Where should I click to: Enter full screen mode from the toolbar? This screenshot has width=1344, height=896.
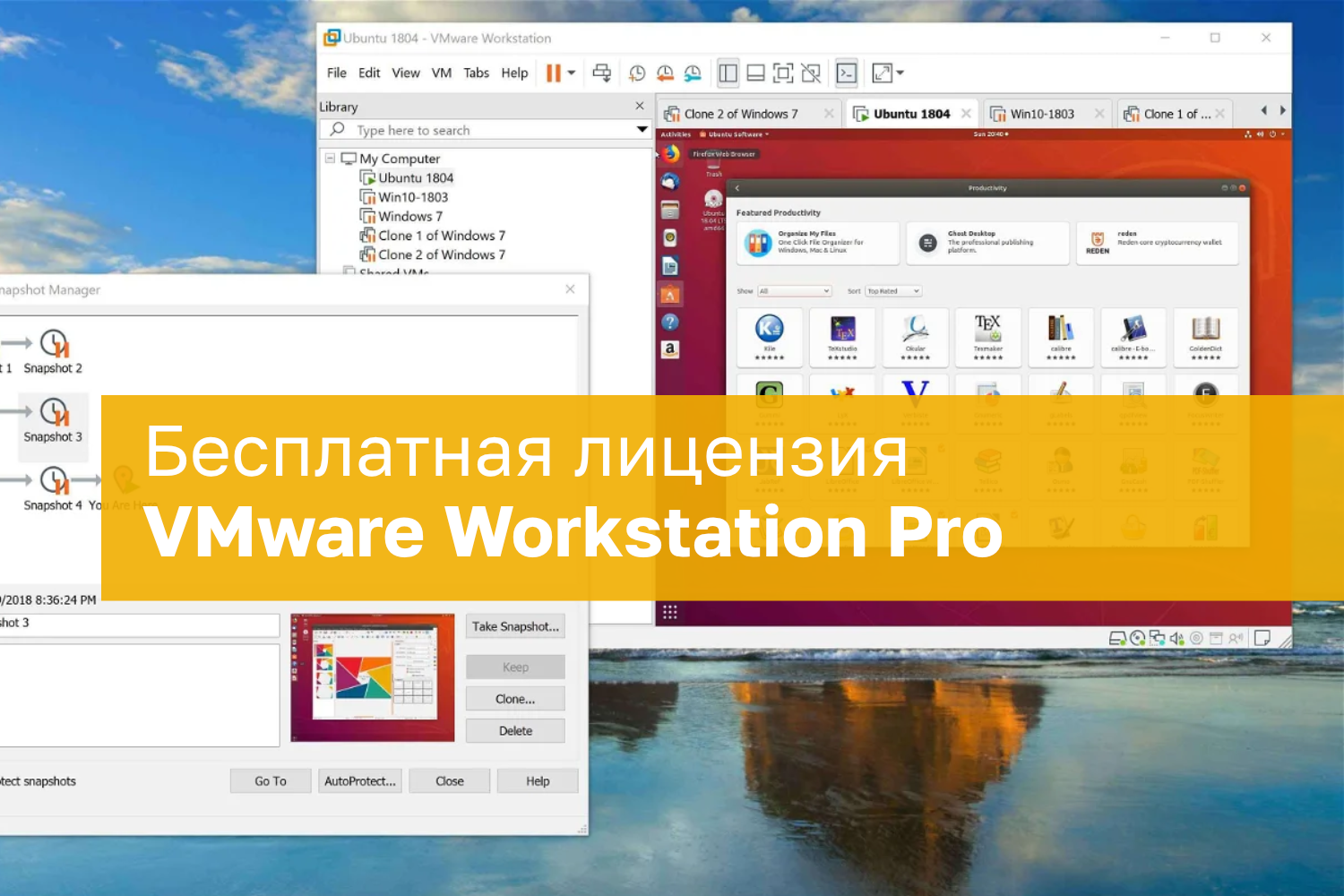click(783, 74)
